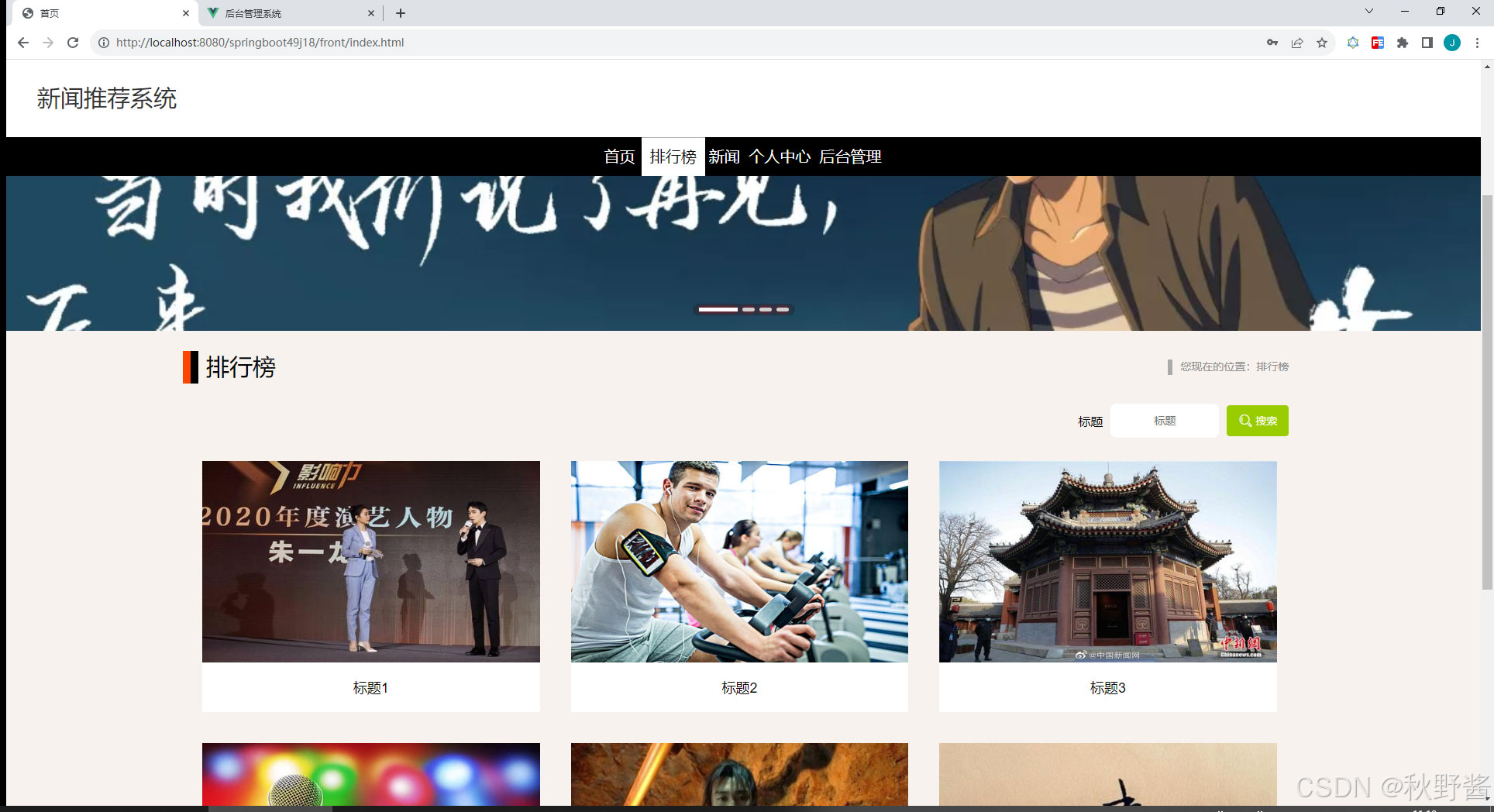The image size is (1494, 812).
Task: Open the profile avatar J
Action: (1452, 43)
